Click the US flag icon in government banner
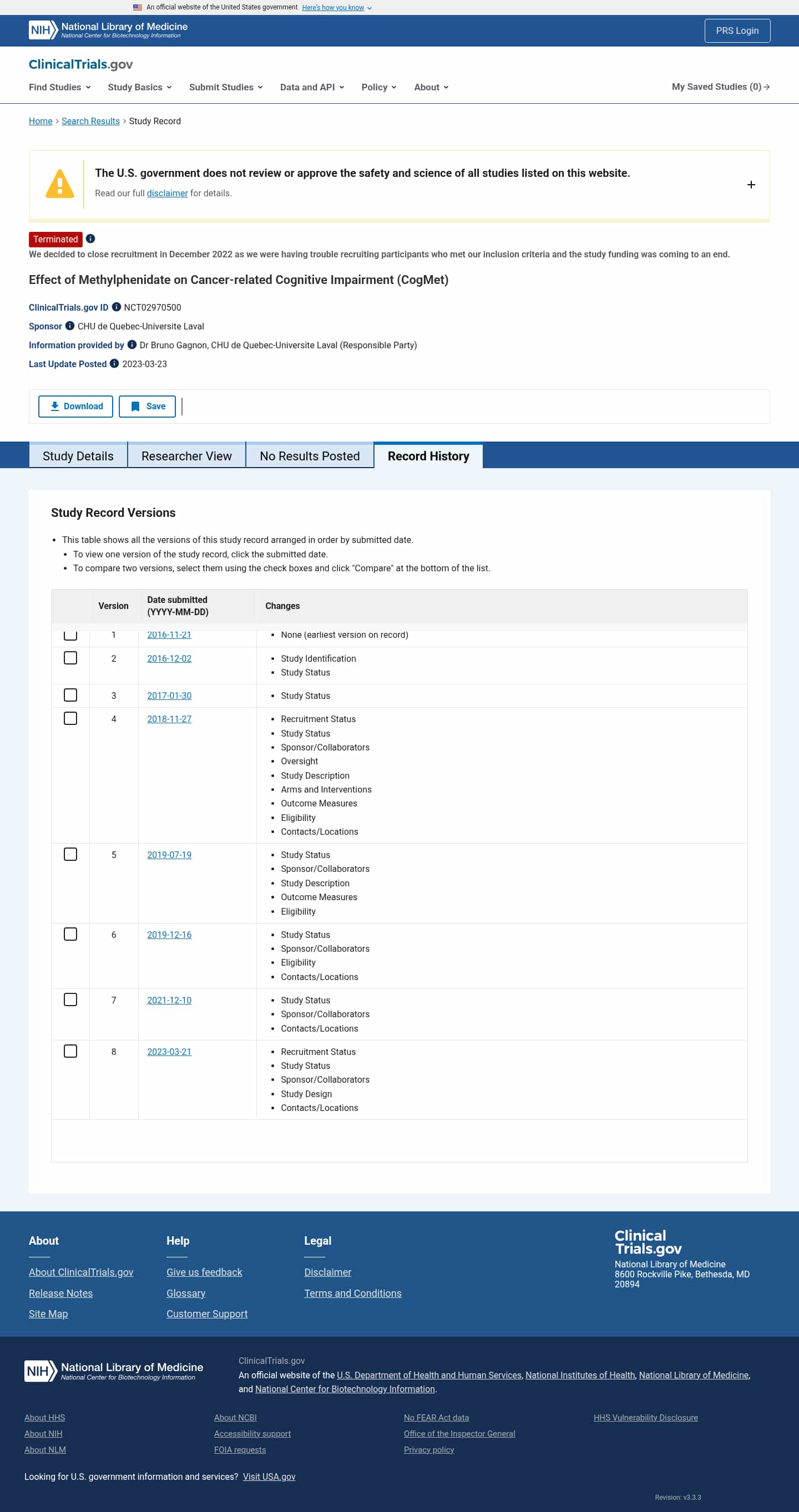This screenshot has height=1512, width=799. pyautogui.click(x=138, y=7)
